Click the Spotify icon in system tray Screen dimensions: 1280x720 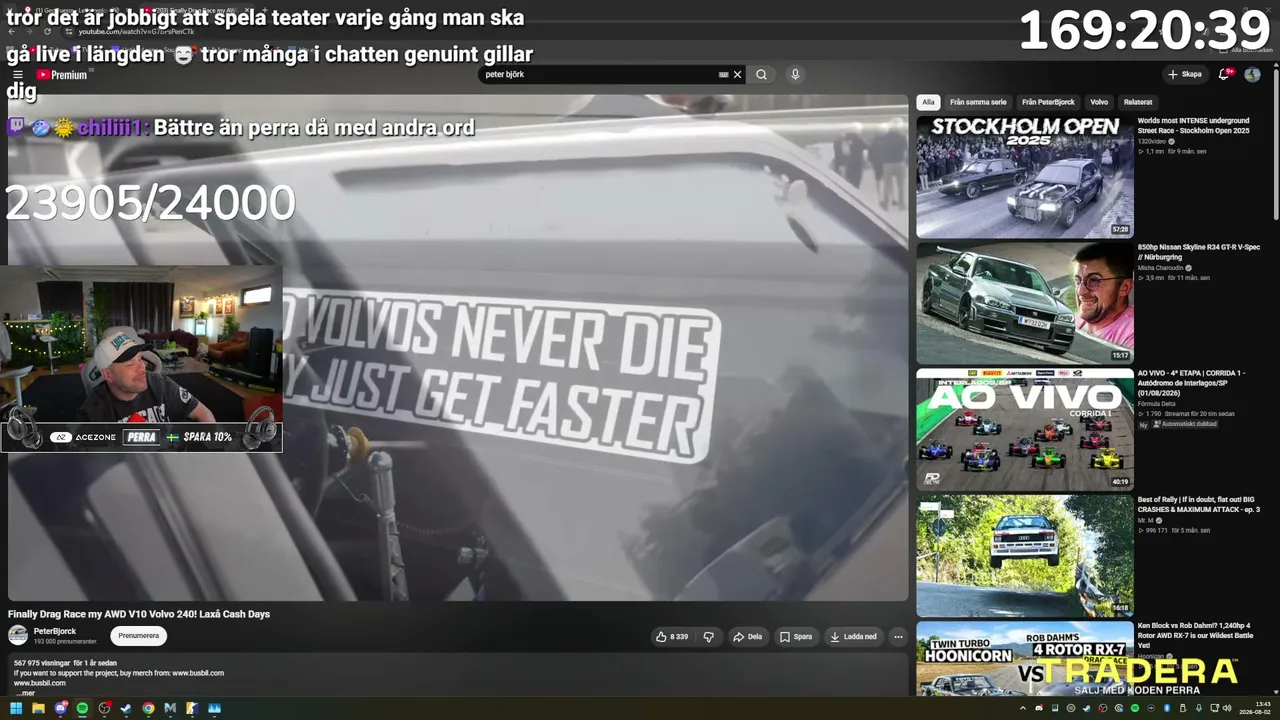coord(1135,708)
